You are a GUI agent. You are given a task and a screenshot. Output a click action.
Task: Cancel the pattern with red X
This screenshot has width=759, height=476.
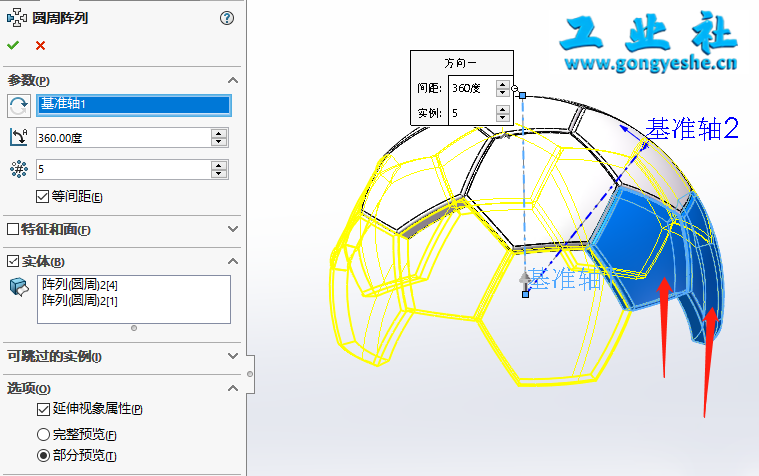click(x=41, y=46)
